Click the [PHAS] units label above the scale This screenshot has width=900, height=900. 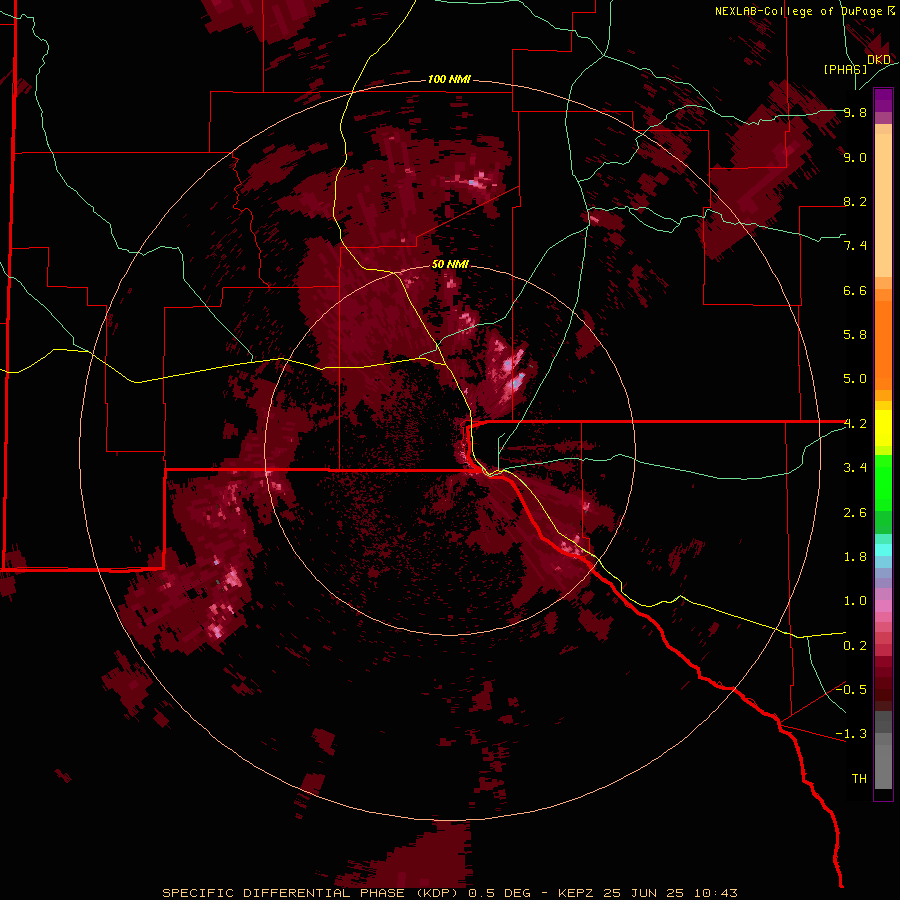click(845, 70)
